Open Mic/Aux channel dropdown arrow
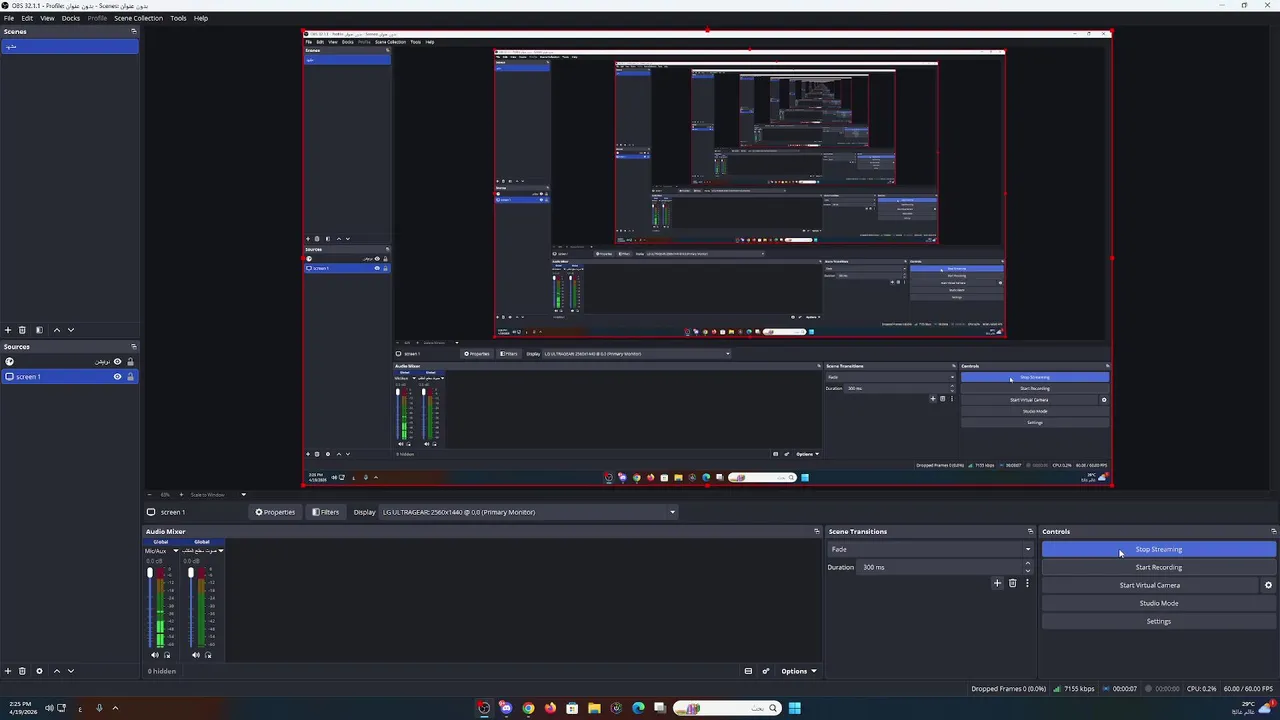 (x=176, y=551)
